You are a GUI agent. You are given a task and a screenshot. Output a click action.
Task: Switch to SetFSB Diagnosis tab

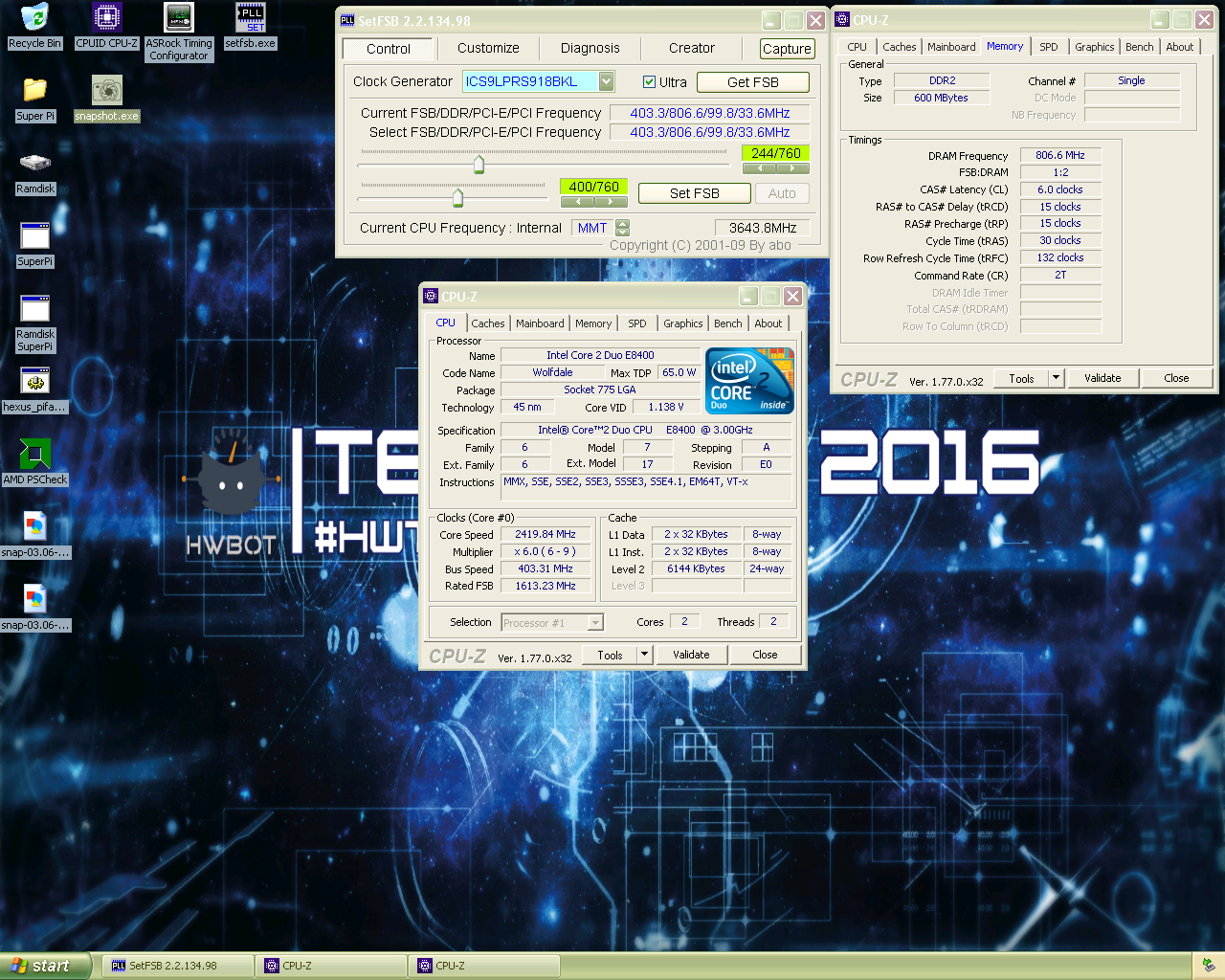pyautogui.click(x=590, y=48)
